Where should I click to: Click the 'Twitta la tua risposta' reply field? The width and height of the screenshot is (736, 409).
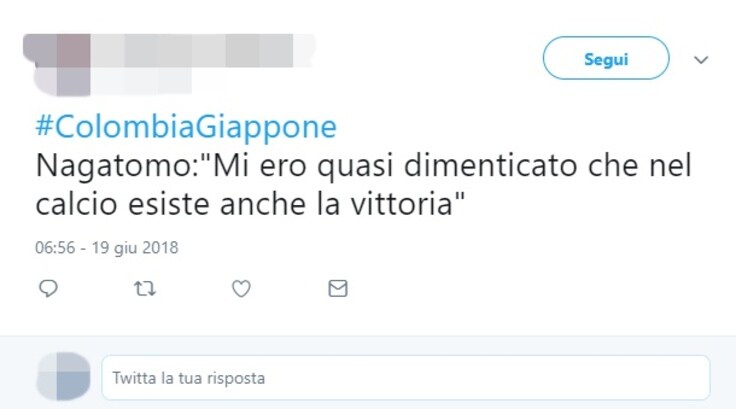406,378
